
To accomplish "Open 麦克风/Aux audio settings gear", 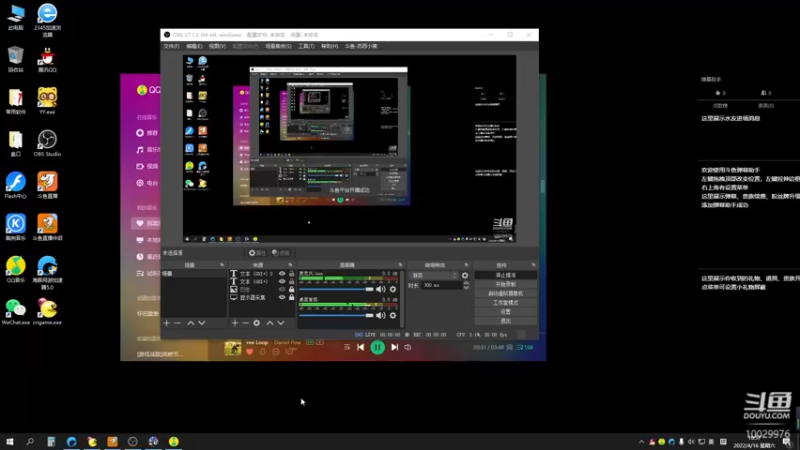I will pyautogui.click(x=393, y=289).
